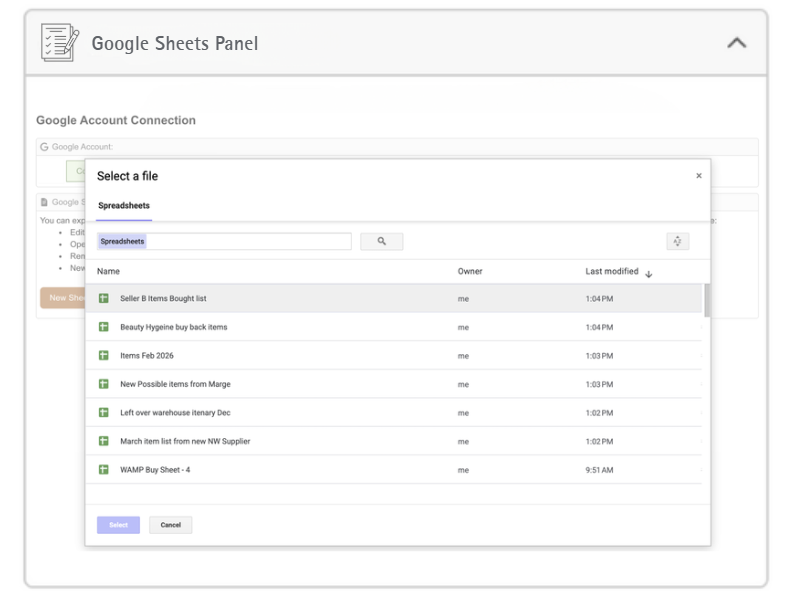Image resolution: width=787 pixels, height=591 pixels.
Task: Select Seller B Items Bought list file
Action: pos(394,298)
